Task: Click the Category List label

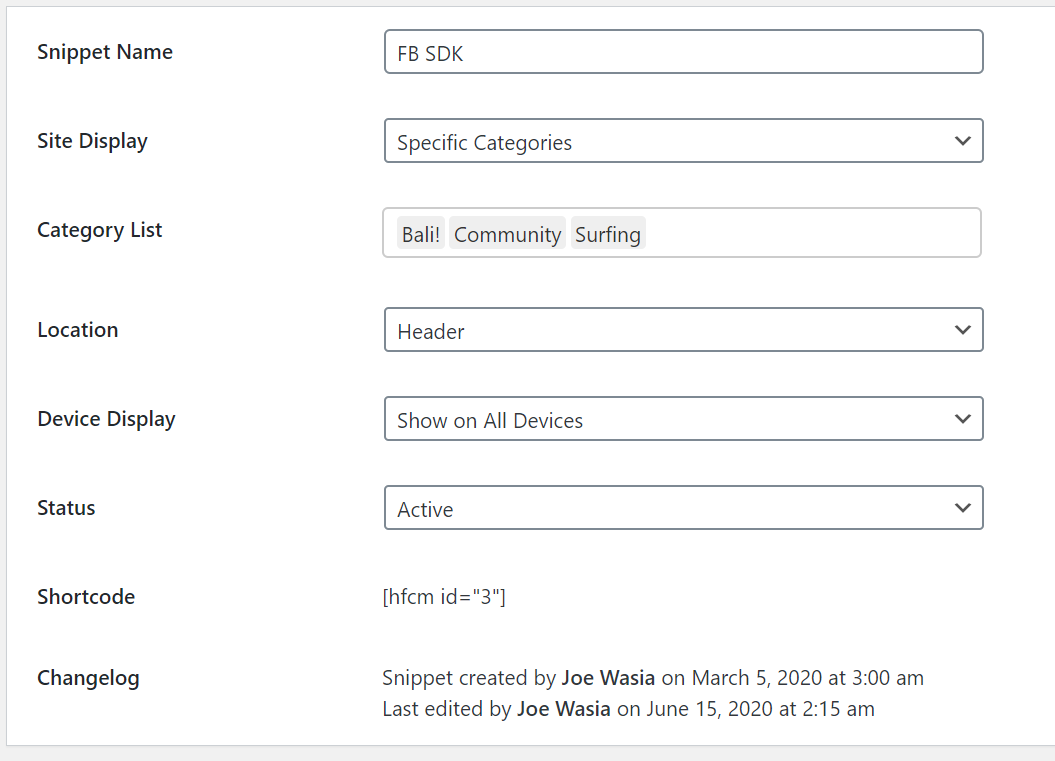Action: tap(100, 230)
